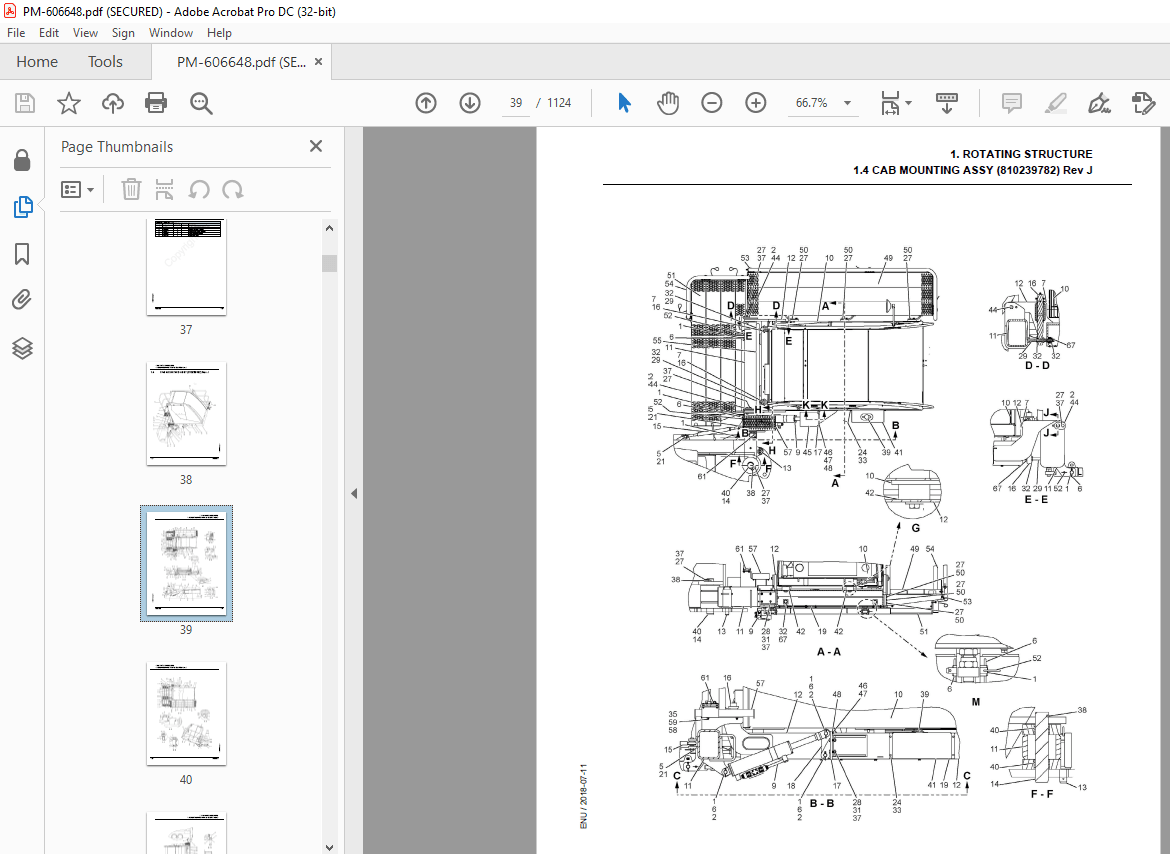Close the Page Thumbnails panel

315,146
